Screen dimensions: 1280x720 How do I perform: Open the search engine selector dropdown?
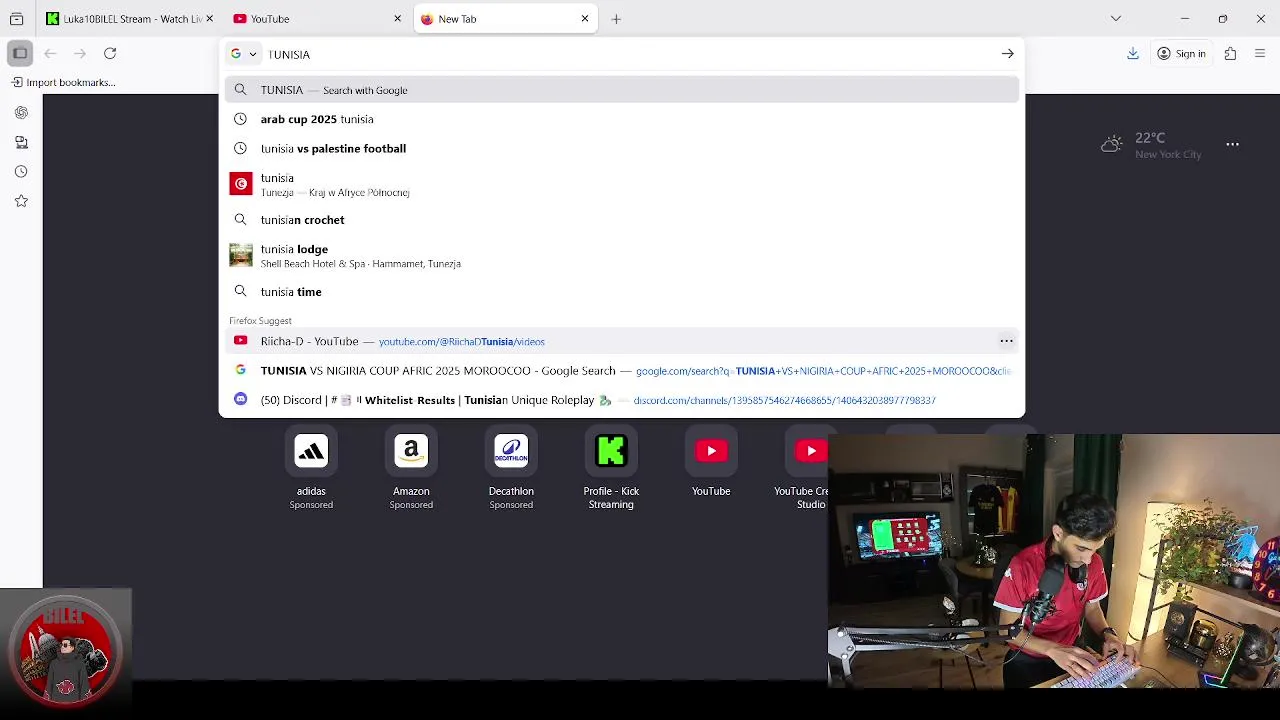[x=244, y=54]
